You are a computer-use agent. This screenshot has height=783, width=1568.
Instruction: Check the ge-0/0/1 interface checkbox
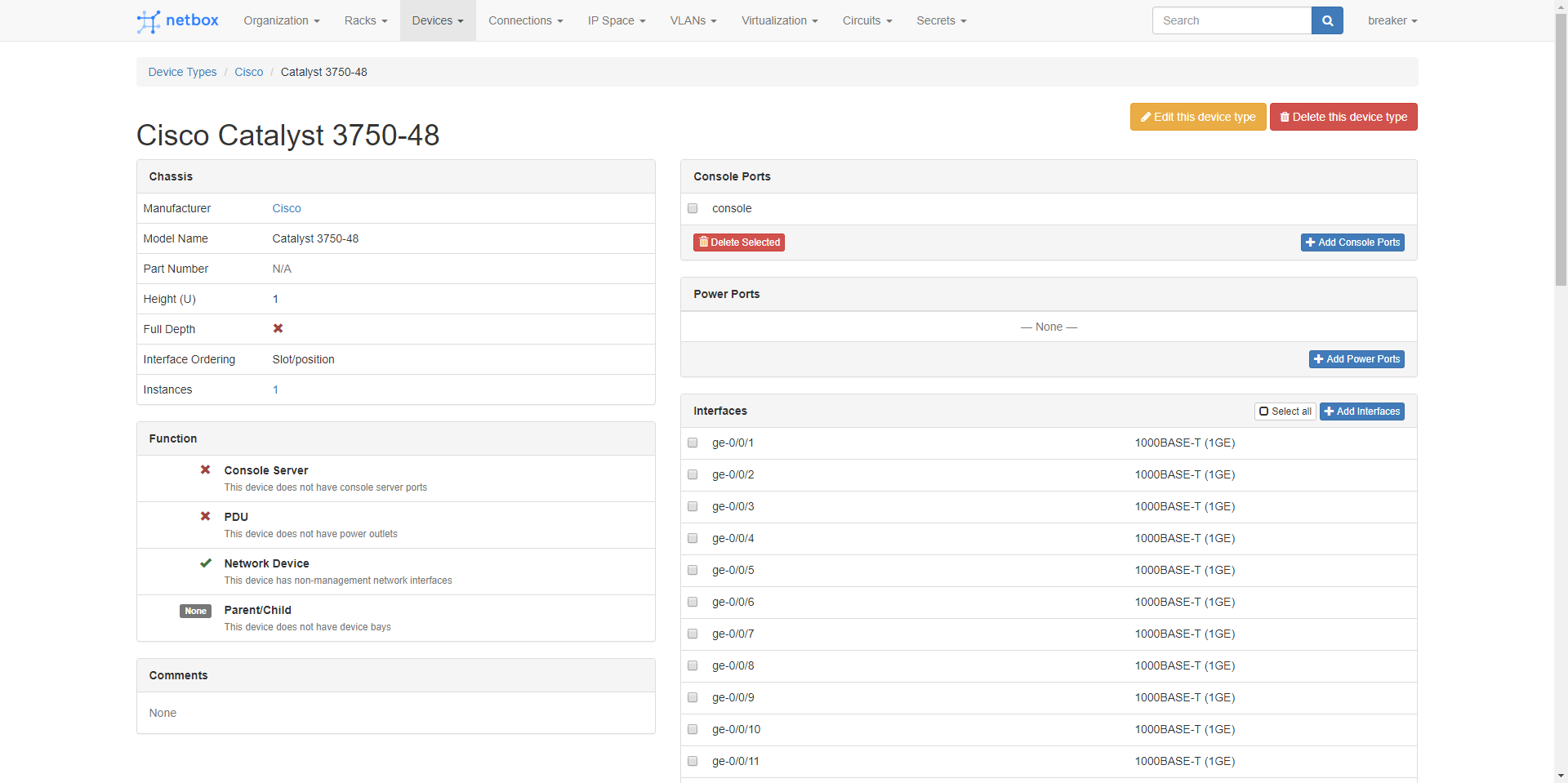click(x=693, y=443)
